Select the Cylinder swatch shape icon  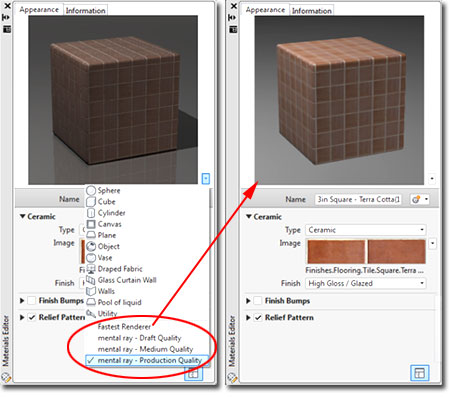coord(91,213)
